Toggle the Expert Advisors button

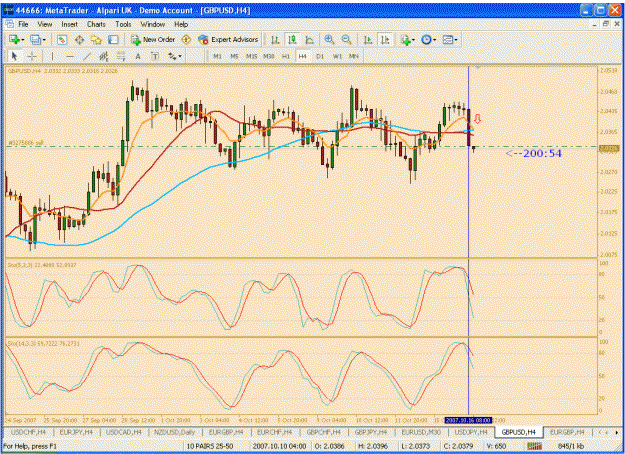228,39
